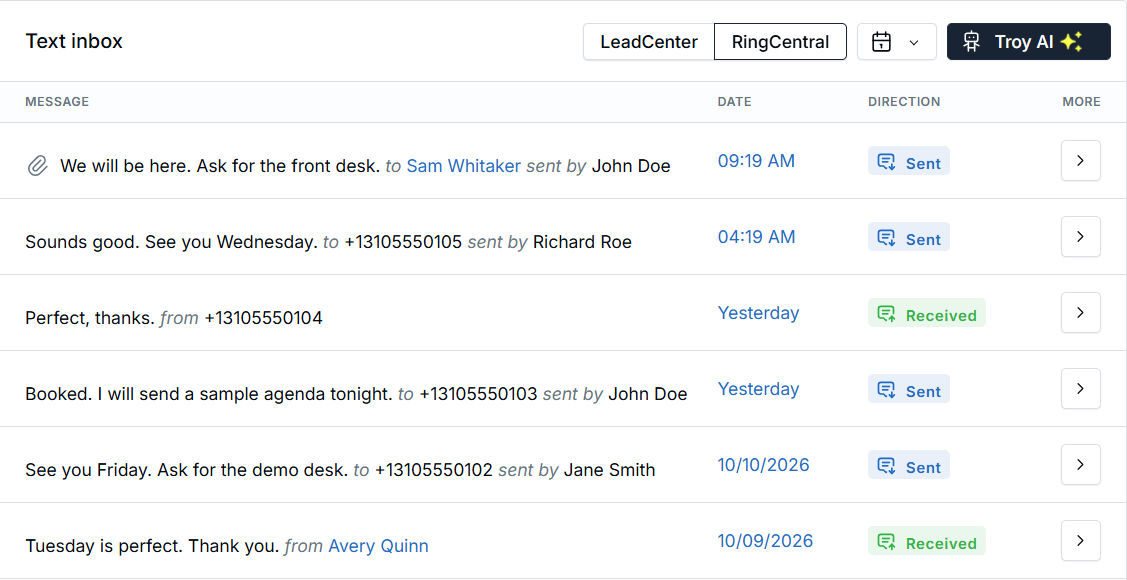Click message 'See you Friday. Ask for the demo desk.'
Screen dimensions: 1127x580
tap(187, 470)
